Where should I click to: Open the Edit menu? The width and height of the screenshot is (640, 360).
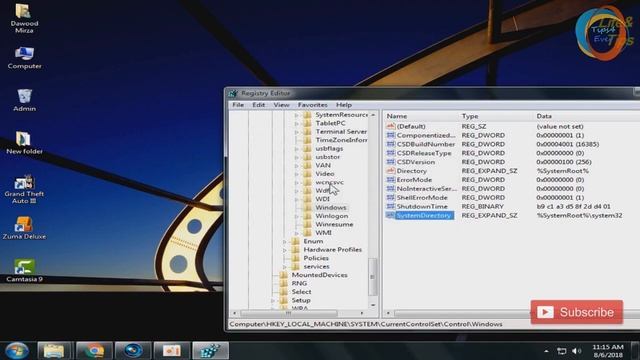coord(258,105)
